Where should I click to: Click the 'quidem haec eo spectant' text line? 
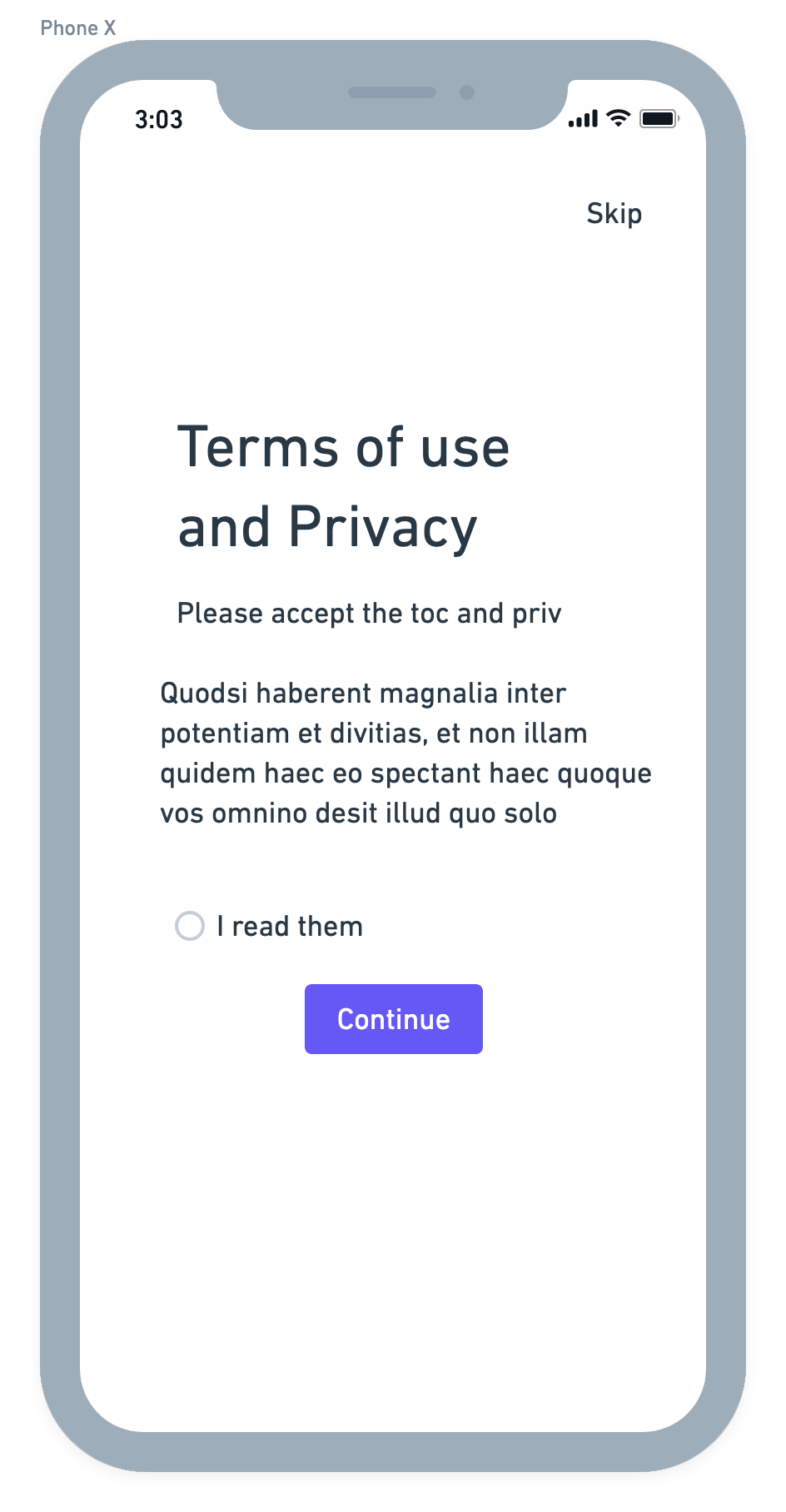[x=406, y=773]
